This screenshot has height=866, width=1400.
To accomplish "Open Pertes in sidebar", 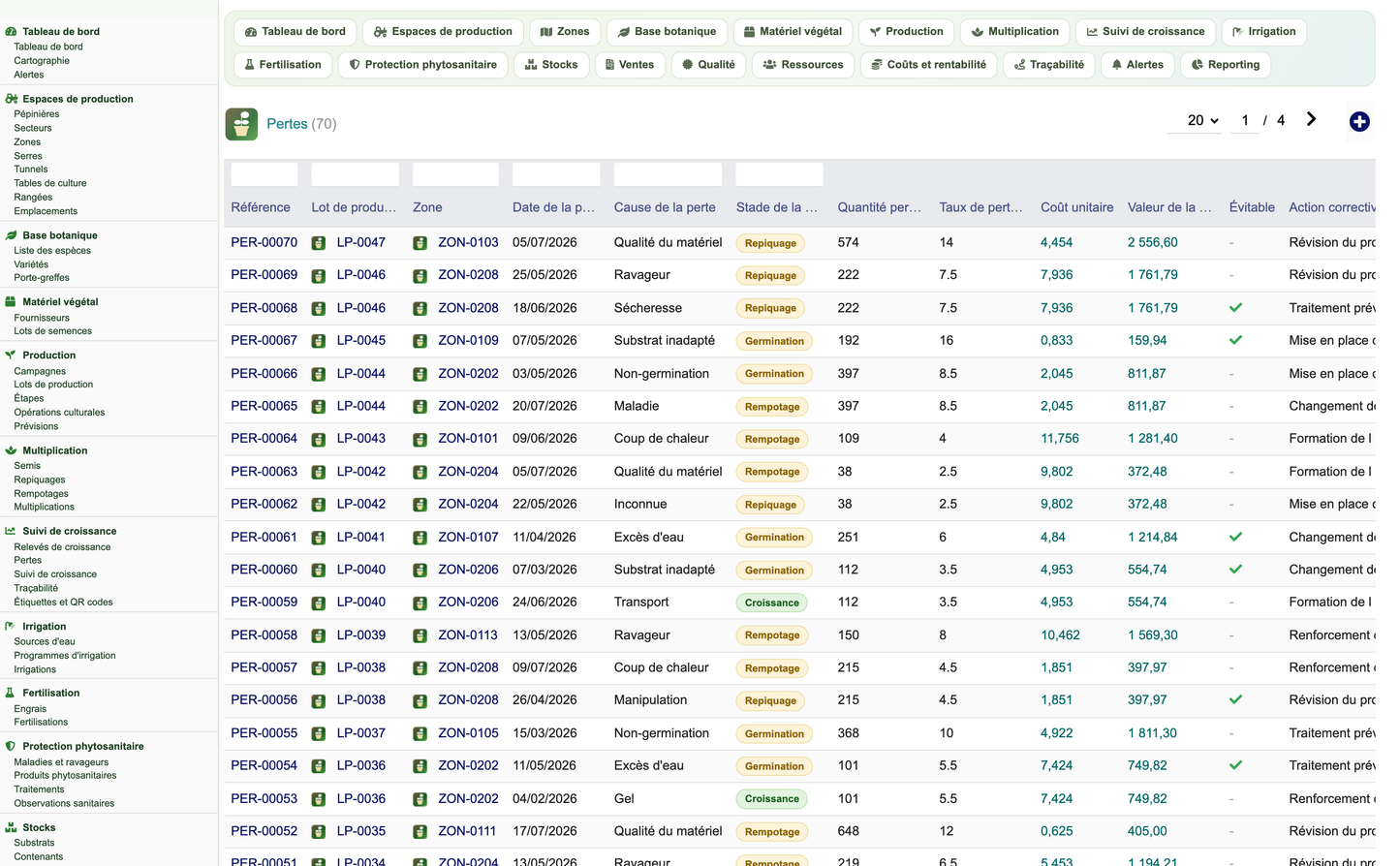I will pos(28,560).
